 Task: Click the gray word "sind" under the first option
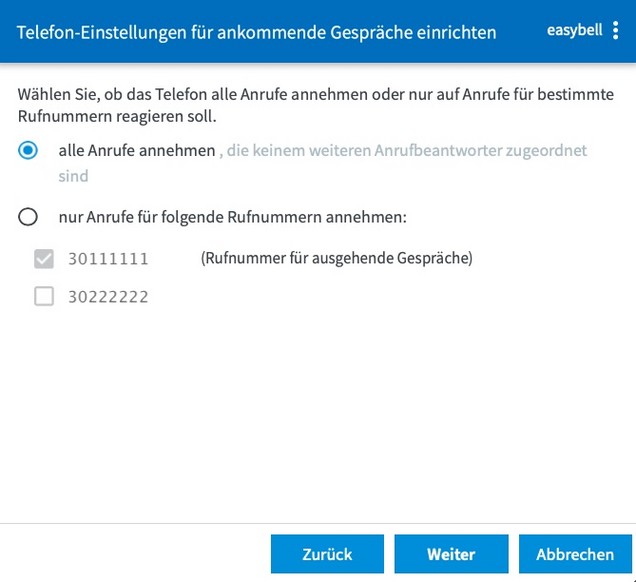click(x=73, y=176)
